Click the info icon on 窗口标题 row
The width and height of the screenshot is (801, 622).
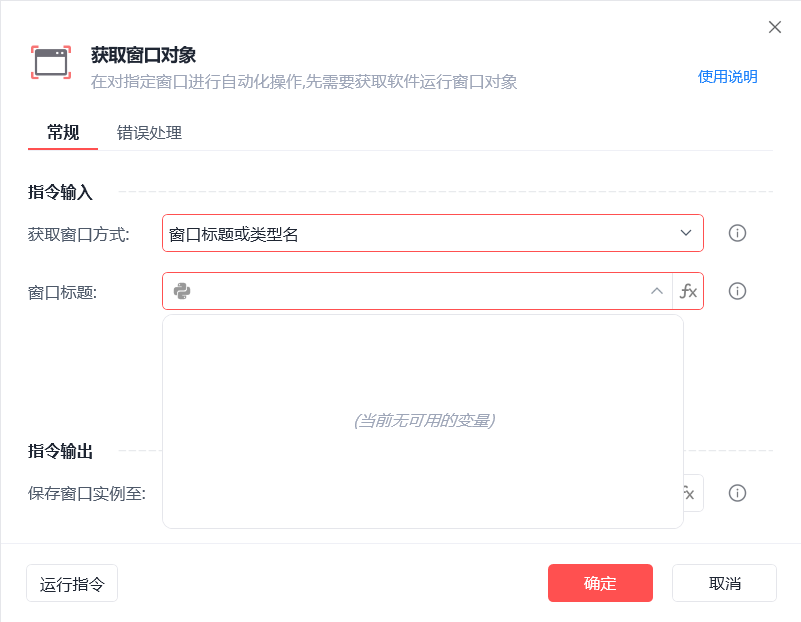(738, 291)
